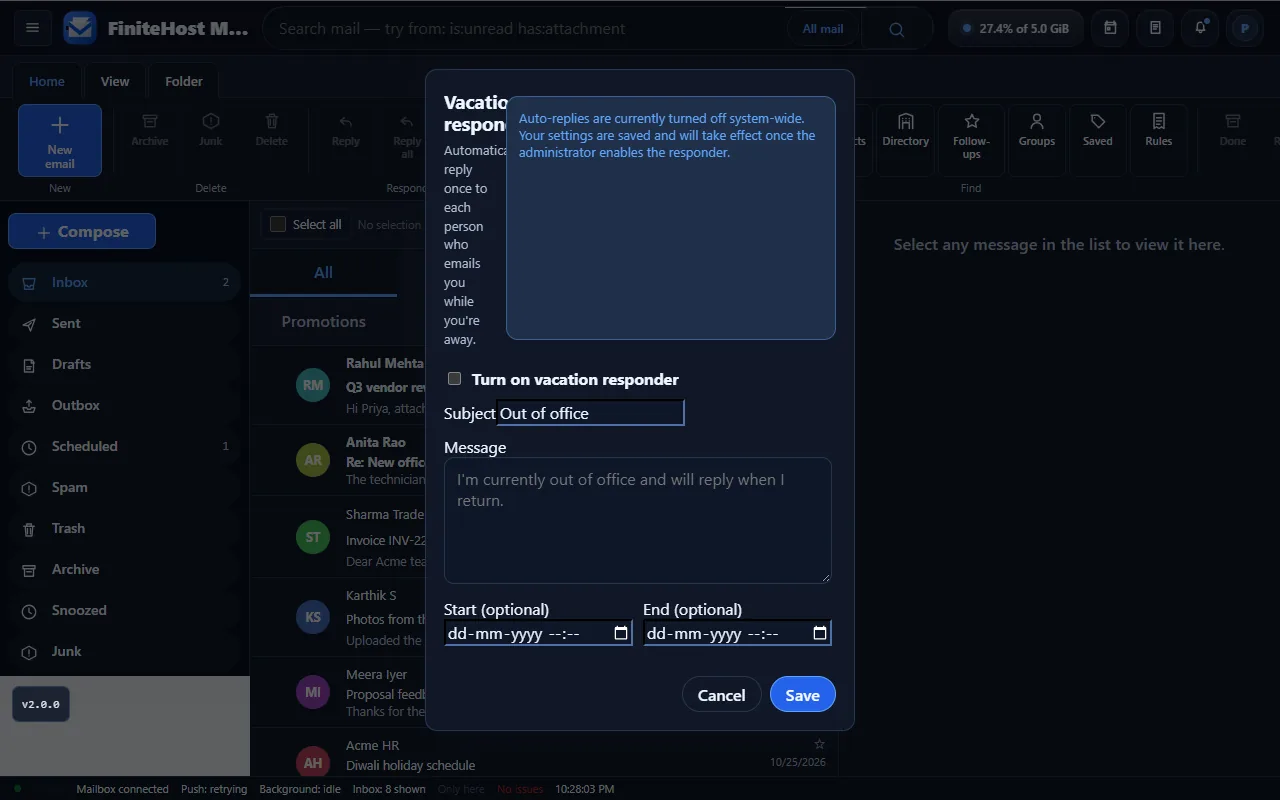
Task: Click the Compose button
Action: pos(82,231)
